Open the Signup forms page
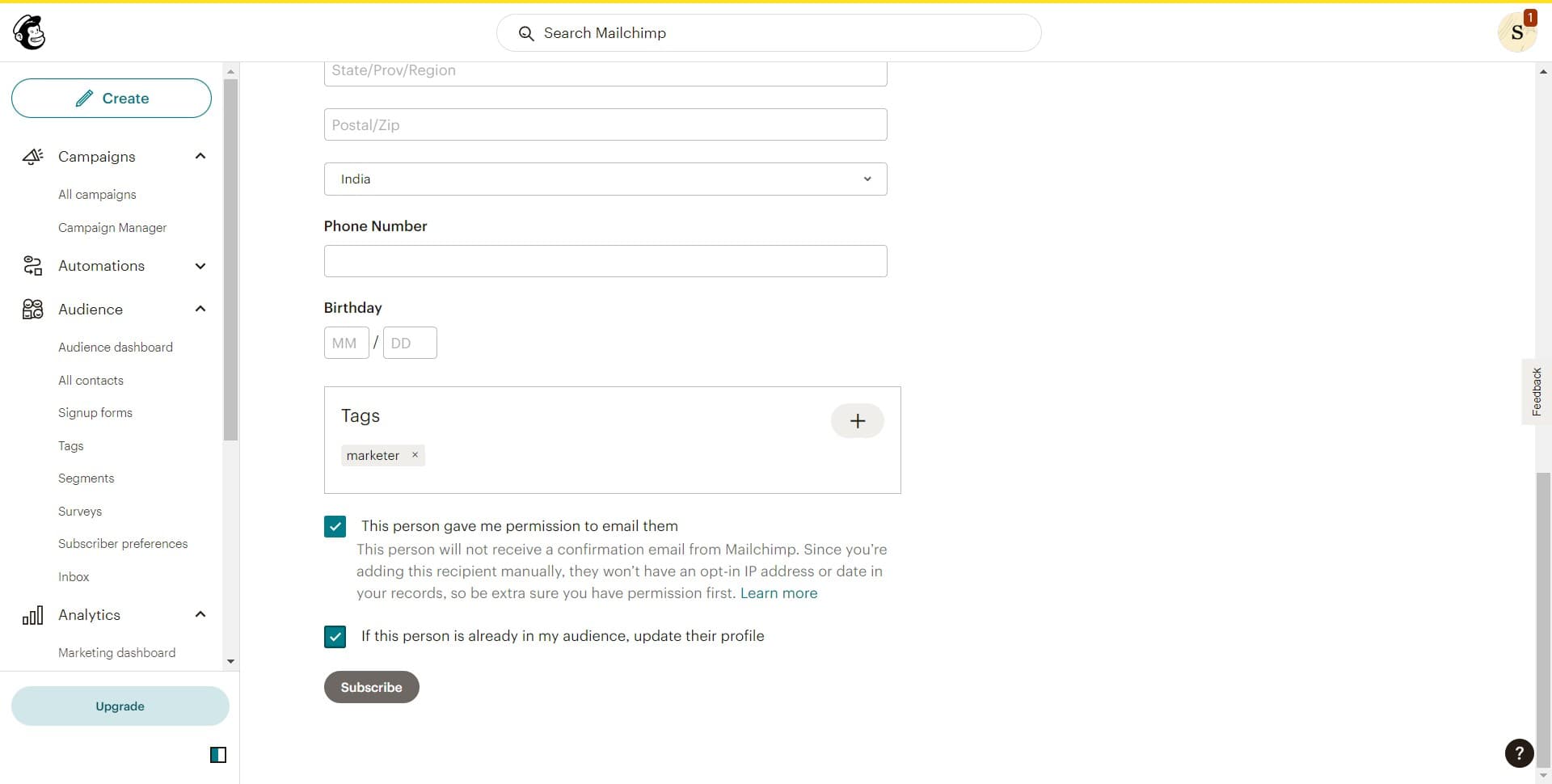1552x784 pixels. pos(95,412)
